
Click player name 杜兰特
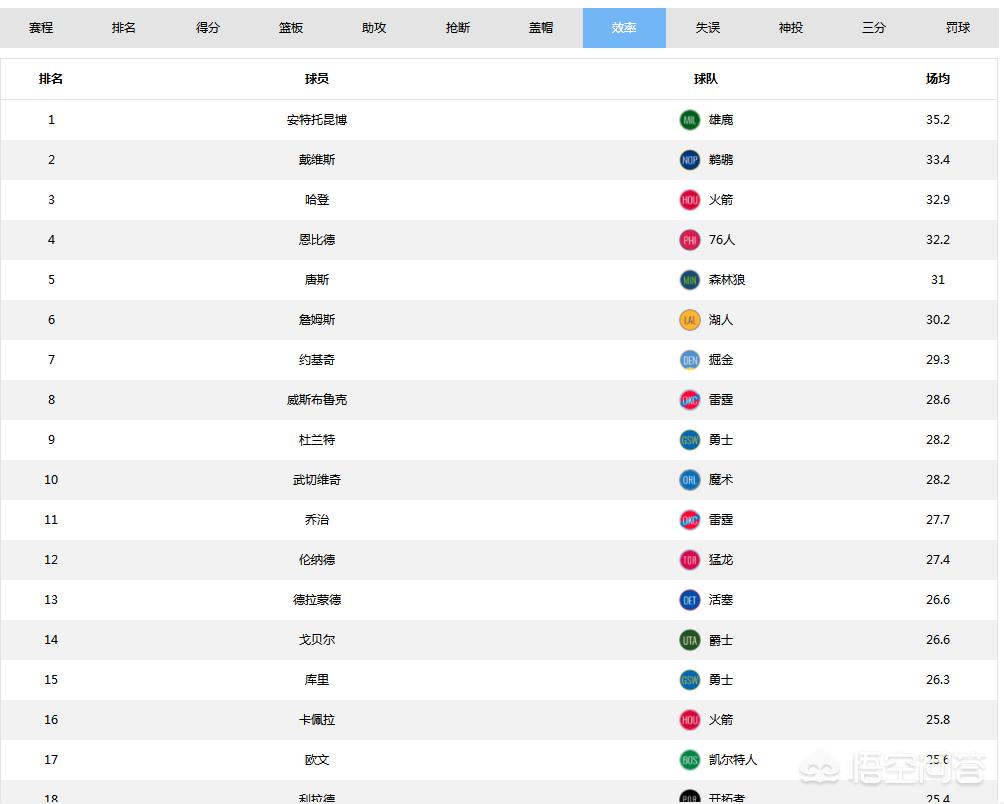point(317,440)
